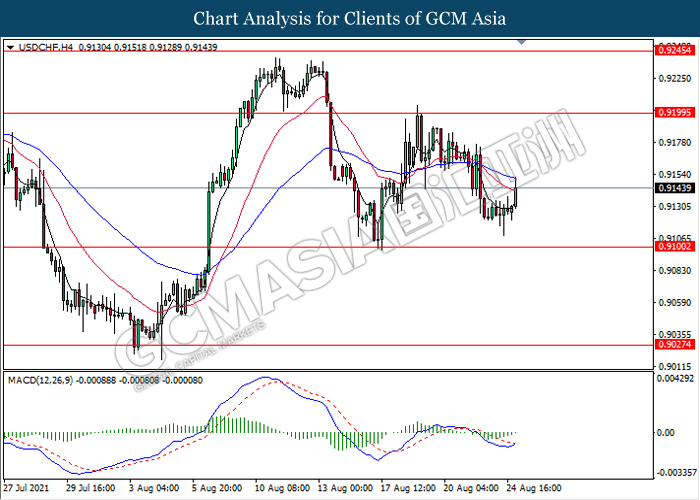The image size is (700, 500).
Task: Click the 13 Aug 00:00 time label
Action: click(346, 488)
